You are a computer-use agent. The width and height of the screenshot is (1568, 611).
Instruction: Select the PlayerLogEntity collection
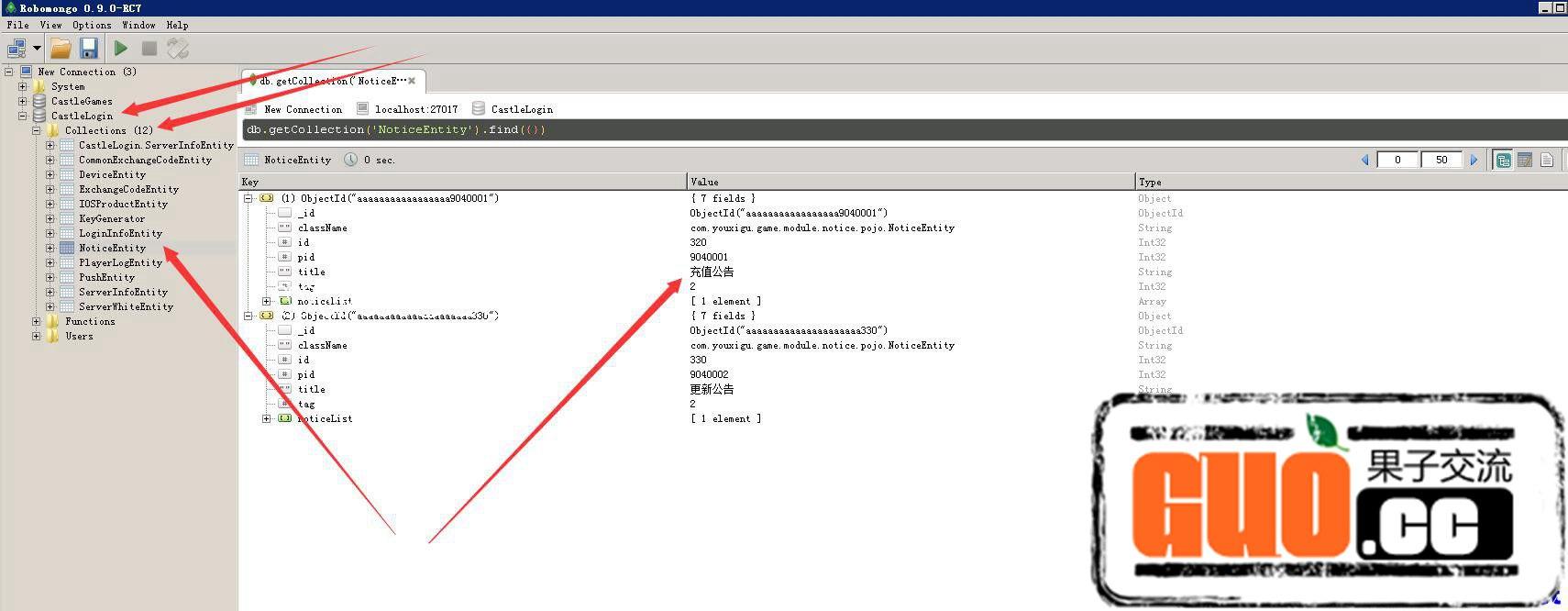coord(120,262)
